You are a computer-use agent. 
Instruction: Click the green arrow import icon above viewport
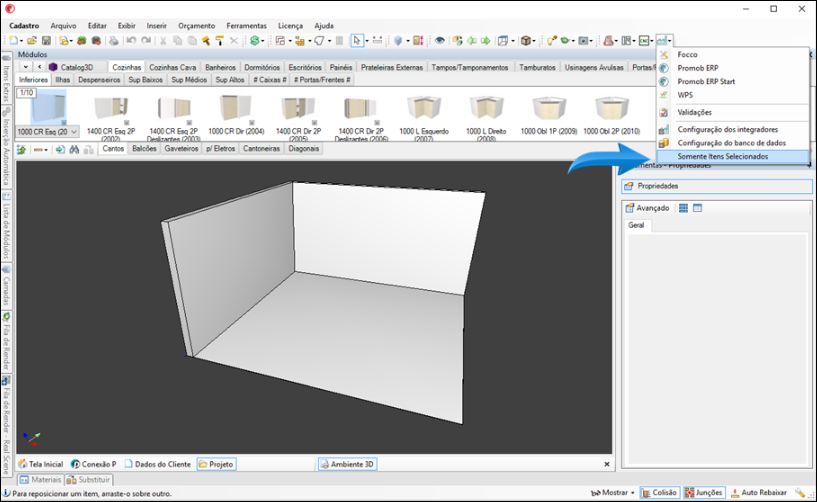tap(60, 149)
